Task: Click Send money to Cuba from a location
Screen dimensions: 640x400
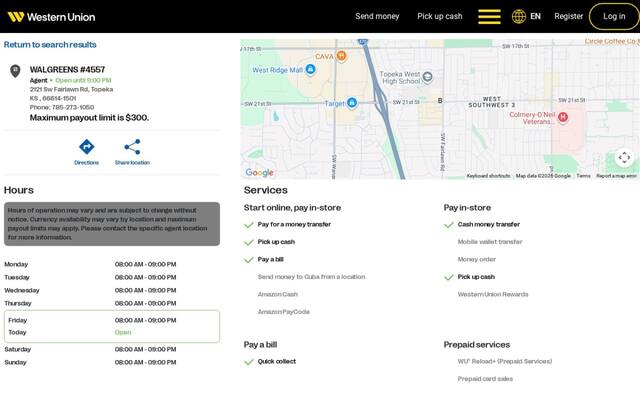Action: tap(311, 277)
